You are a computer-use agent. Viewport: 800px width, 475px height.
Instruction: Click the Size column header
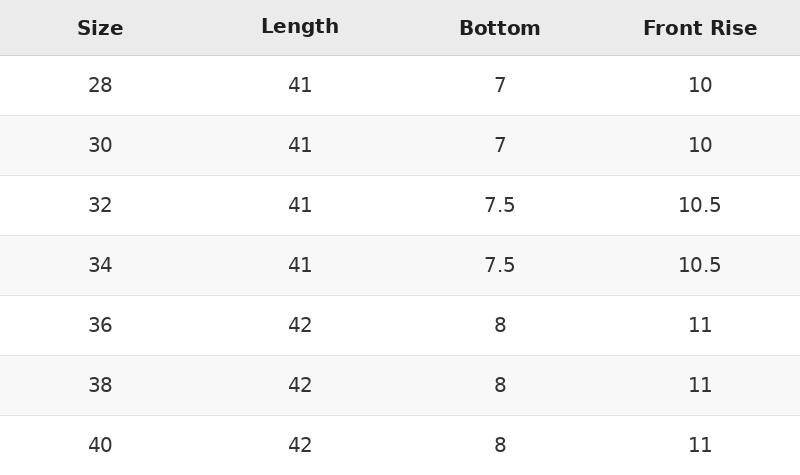point(100,28)
